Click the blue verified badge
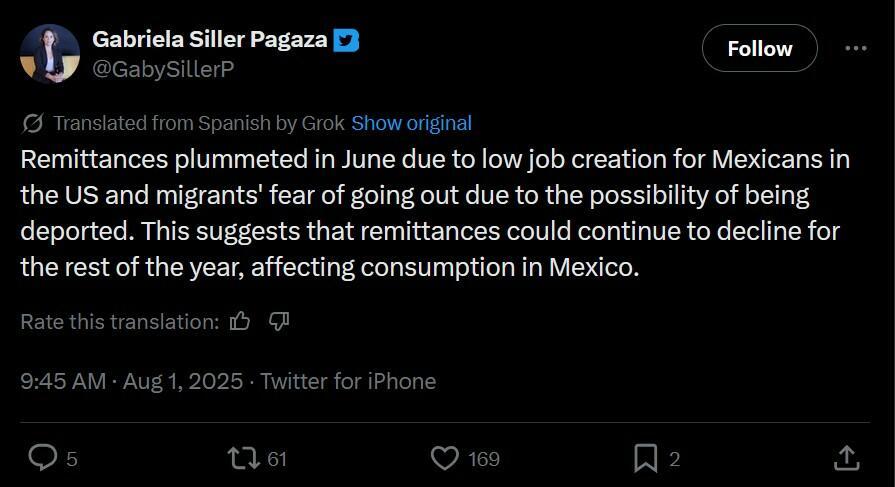The height and width of the screenshot is (487, 895). coord(346,40)
